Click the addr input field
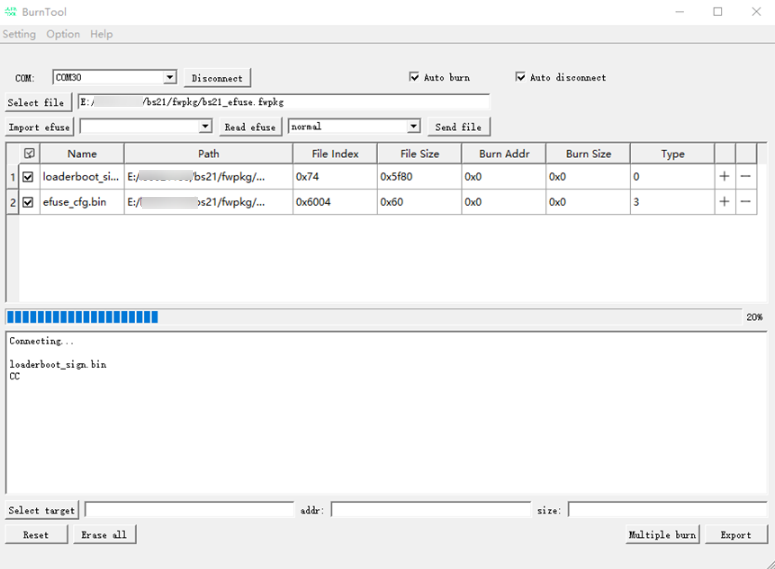Screen dimensions: 775x569 tap(430, 510)
